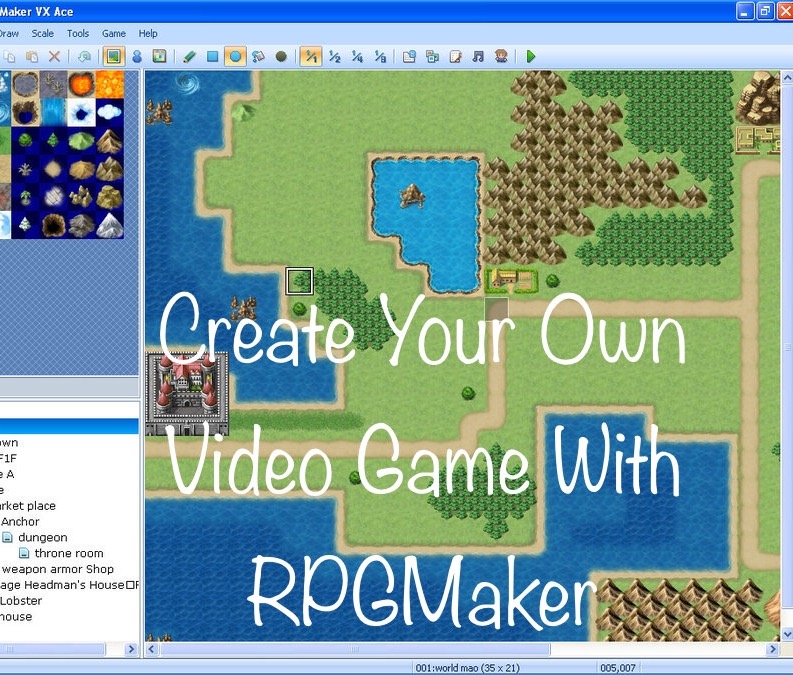Choose the Flood Fill tool
This screenshot has height=675, width=793.
(258, 57)
